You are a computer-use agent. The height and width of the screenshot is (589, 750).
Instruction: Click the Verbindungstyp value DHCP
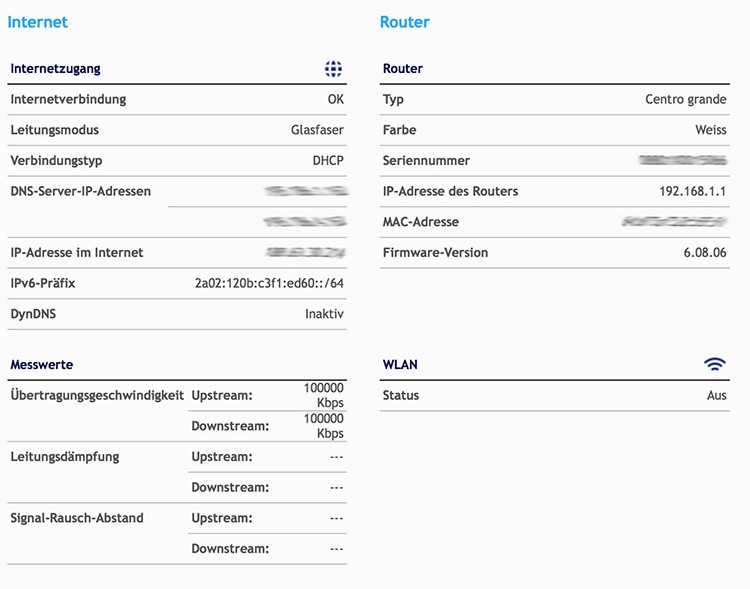point(328,161)
